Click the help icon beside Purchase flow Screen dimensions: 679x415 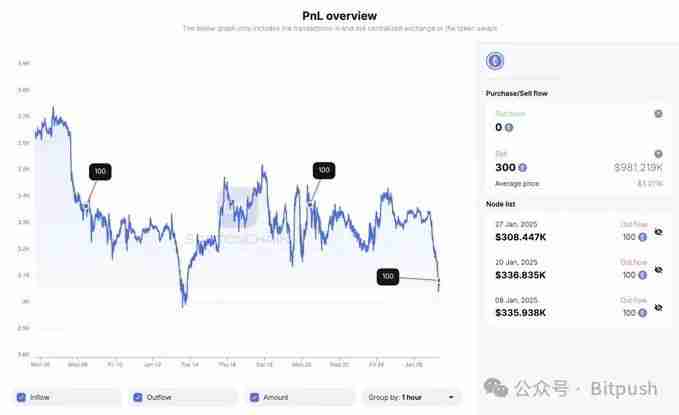658,114
